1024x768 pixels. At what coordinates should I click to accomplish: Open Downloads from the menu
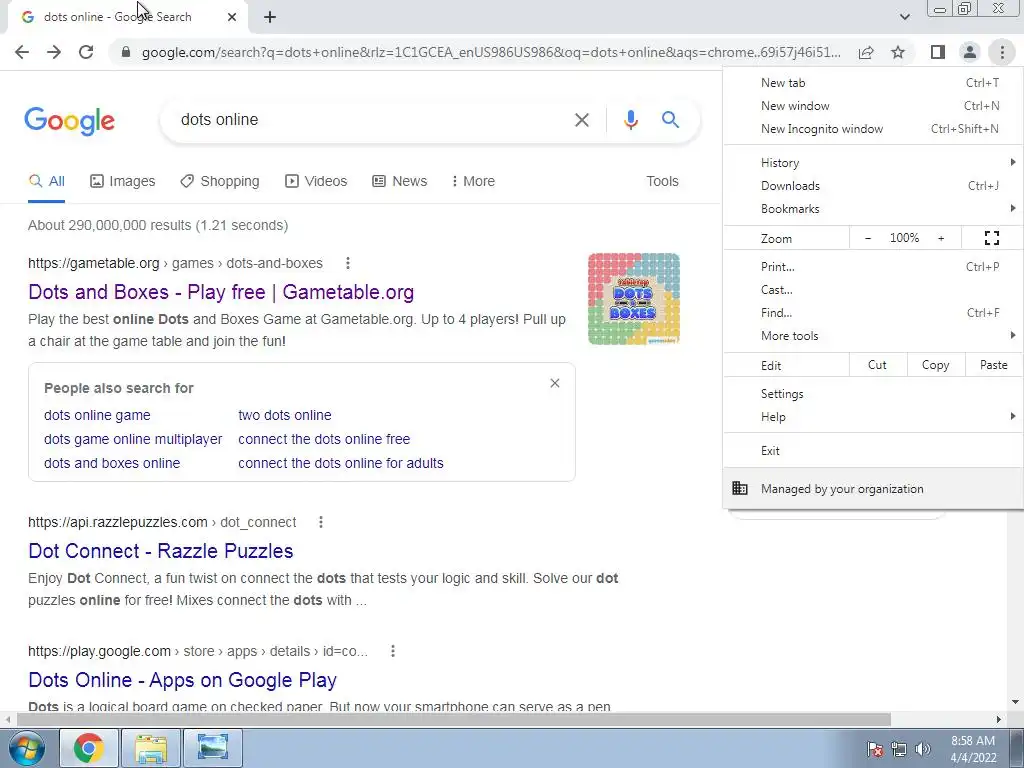(873, 186)
